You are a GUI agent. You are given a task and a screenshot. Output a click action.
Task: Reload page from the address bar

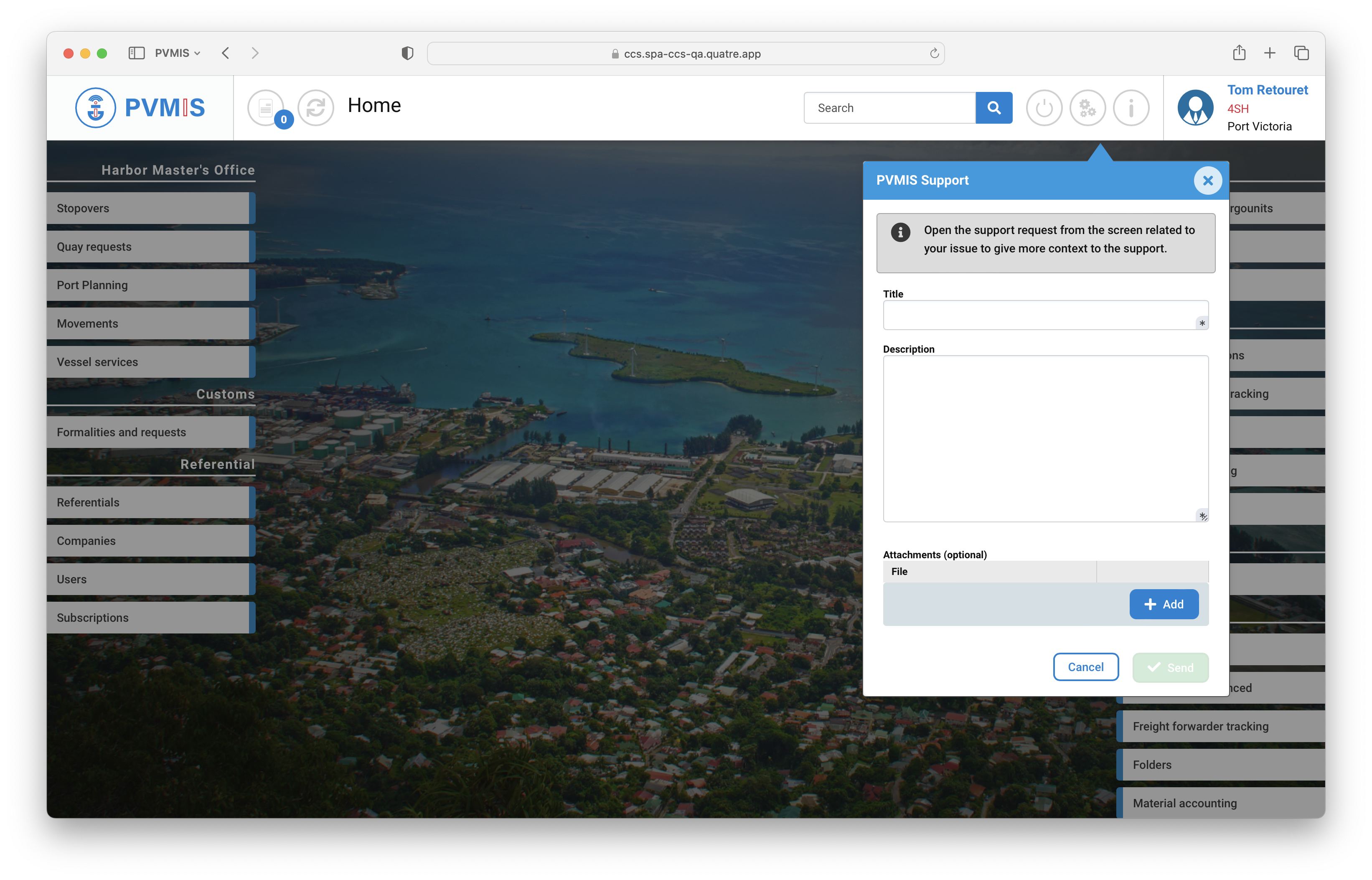click(x=934, y=53)
